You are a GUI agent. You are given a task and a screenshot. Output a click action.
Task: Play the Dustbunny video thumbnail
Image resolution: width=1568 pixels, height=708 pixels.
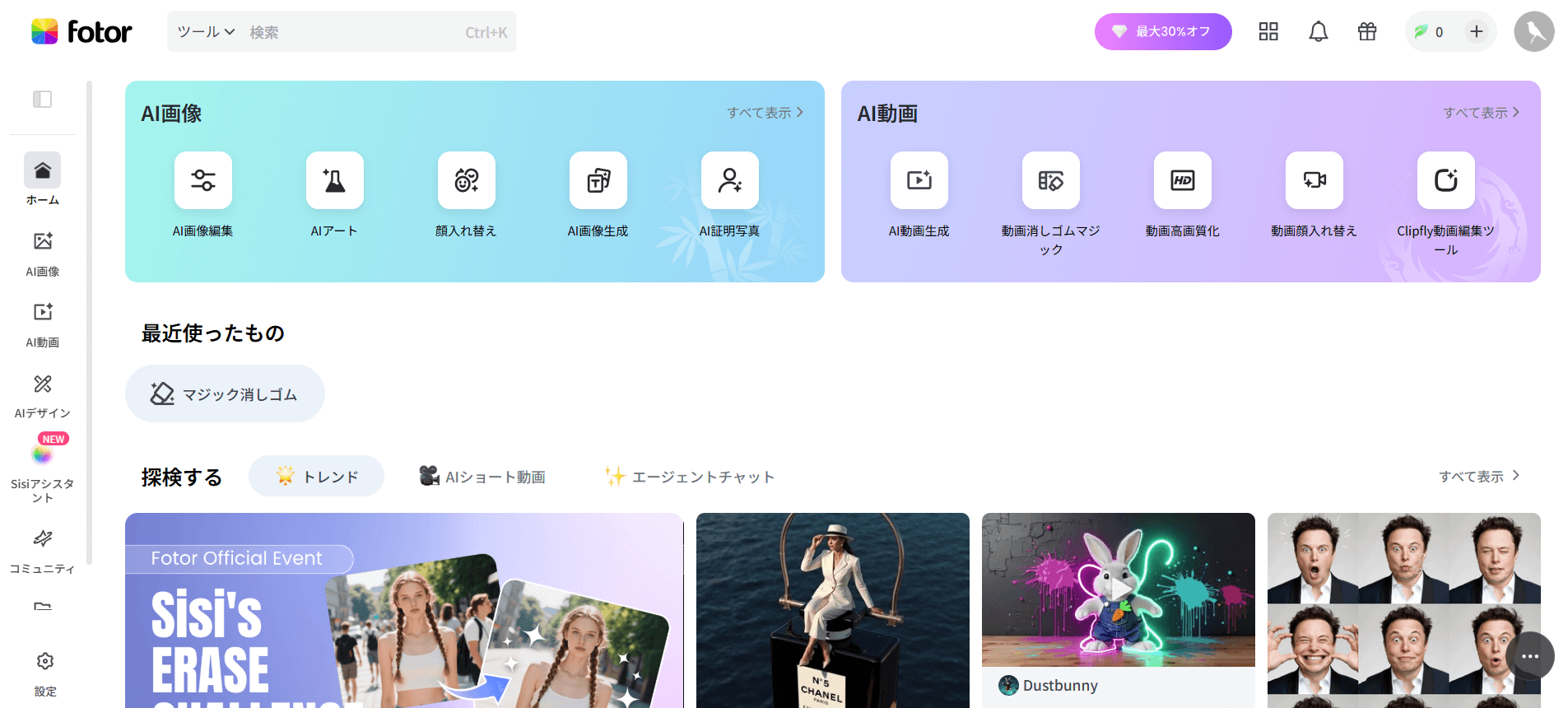(1118, 589)
